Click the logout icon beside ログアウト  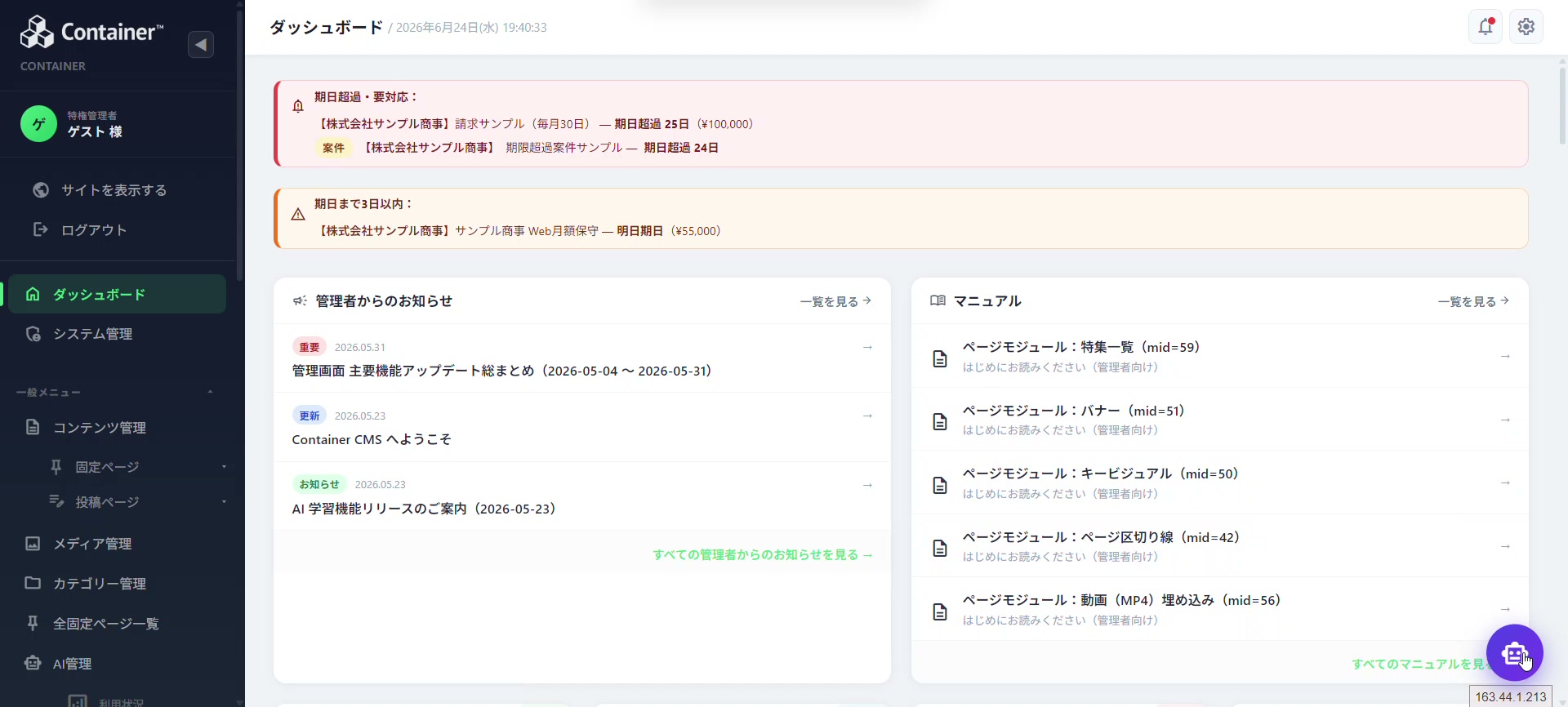41,229
